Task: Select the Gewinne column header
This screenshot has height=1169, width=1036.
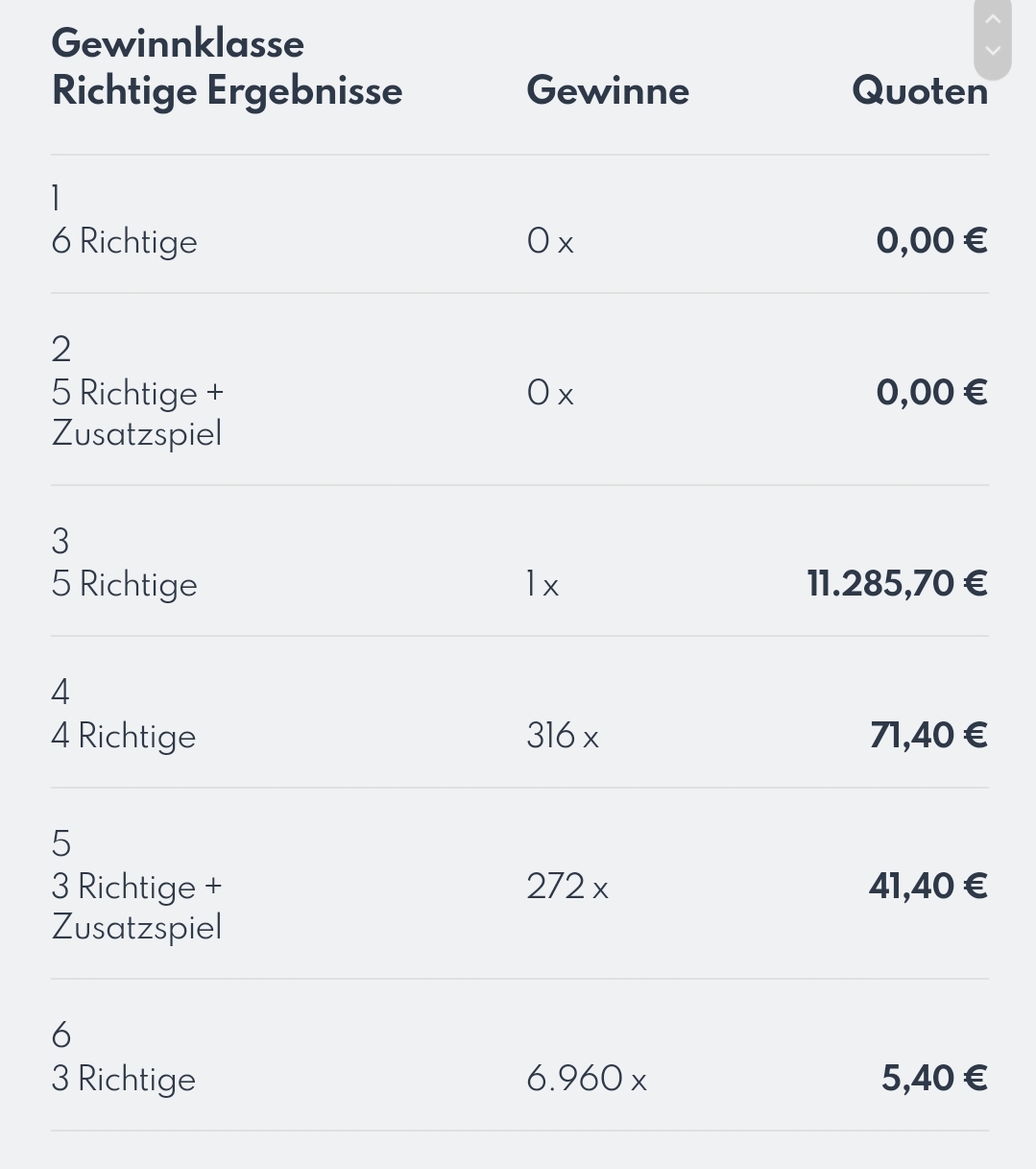Action: pos(608,91)
